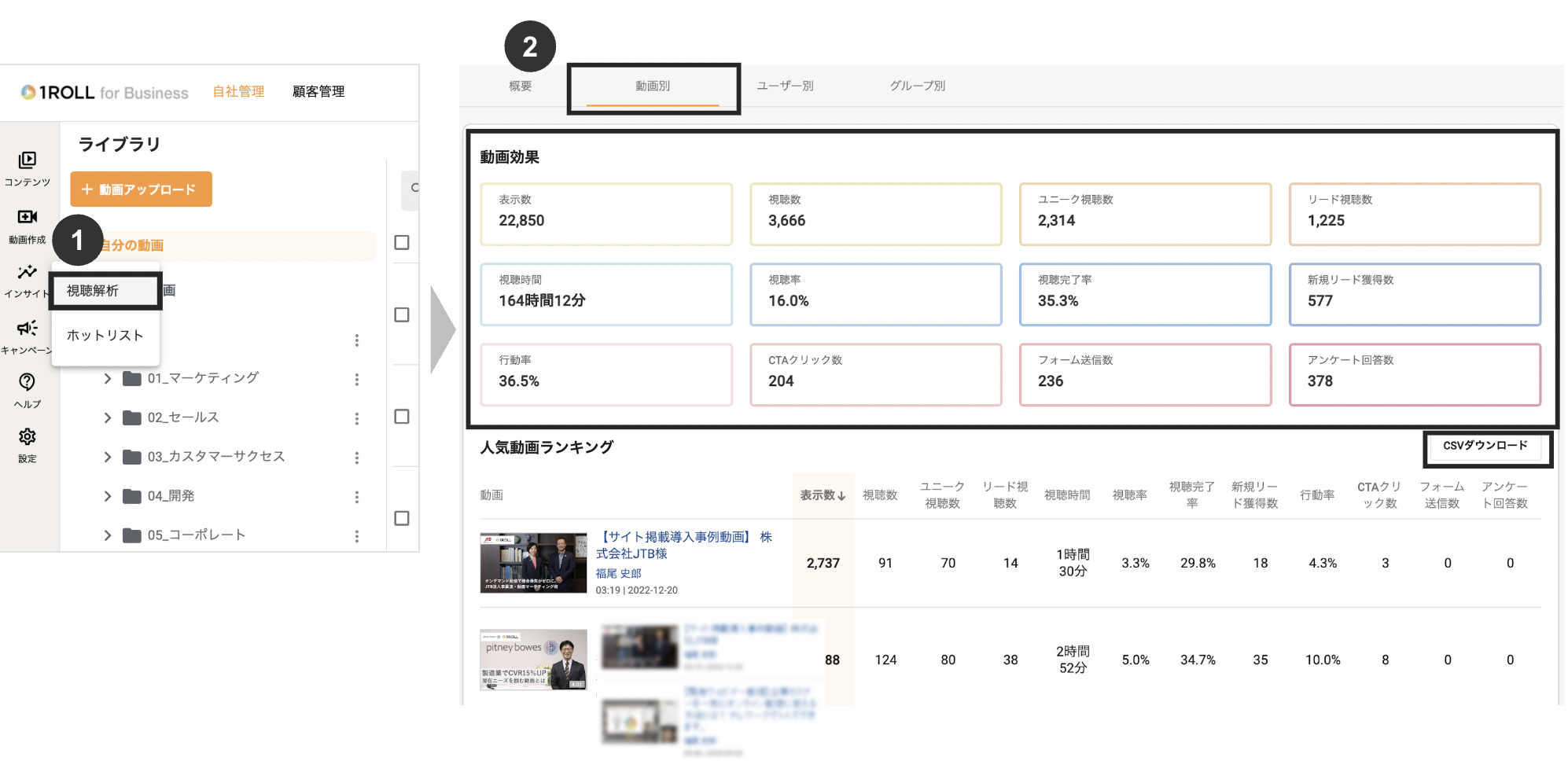This screenshot has width=1568, height=761.
Task: Open the kebab menu for 04_開発
Action: 358,496
